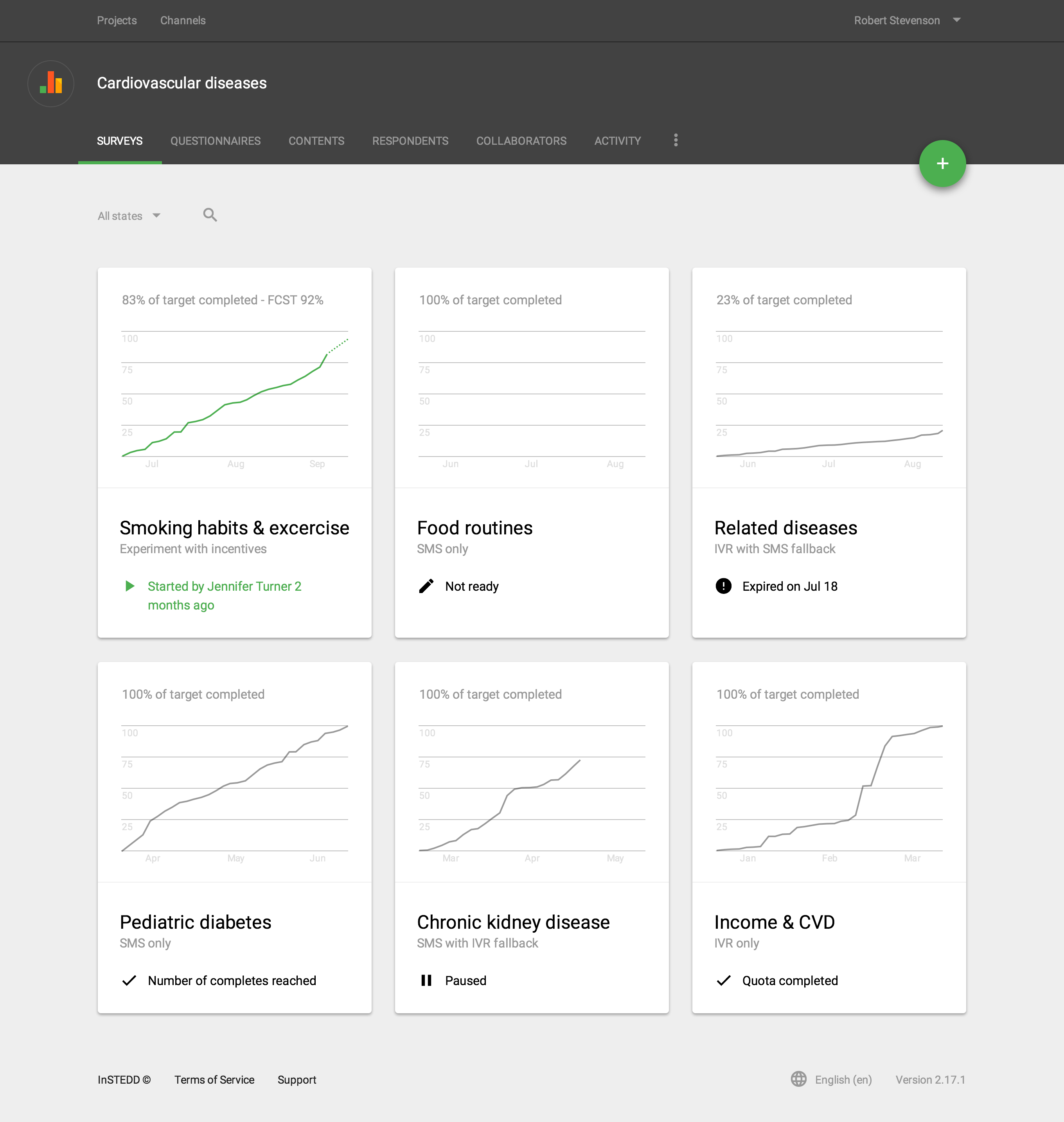Open the Terms of Service link

214,1079
